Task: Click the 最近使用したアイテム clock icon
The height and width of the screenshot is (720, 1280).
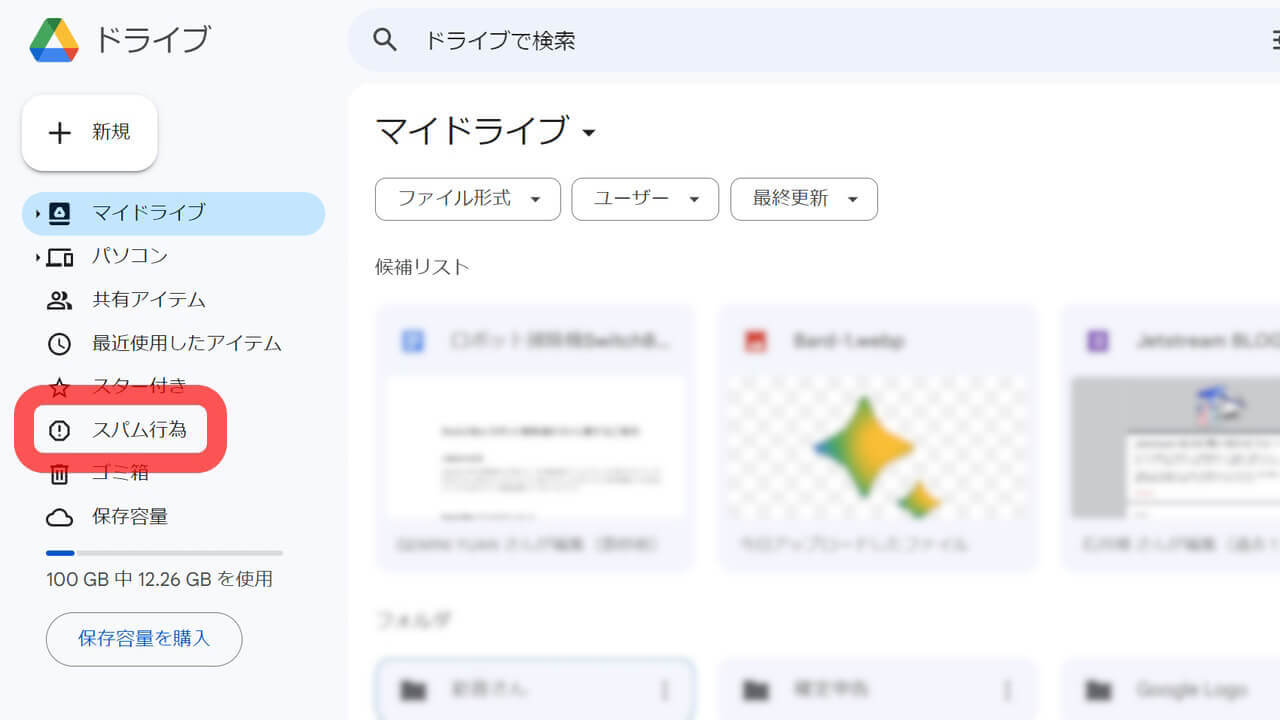Action: 59,343
